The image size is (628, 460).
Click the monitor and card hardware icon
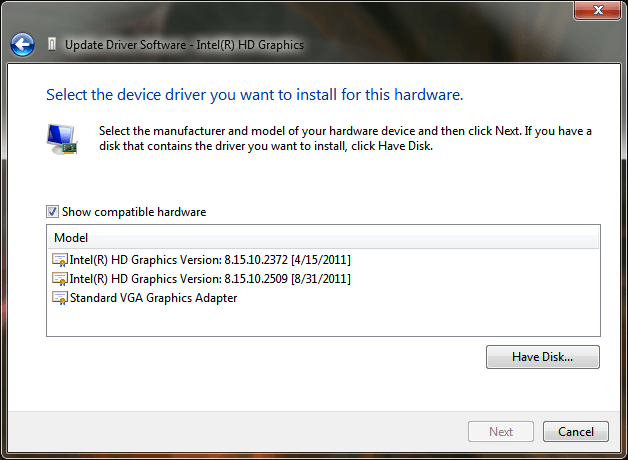click(62, 139)
